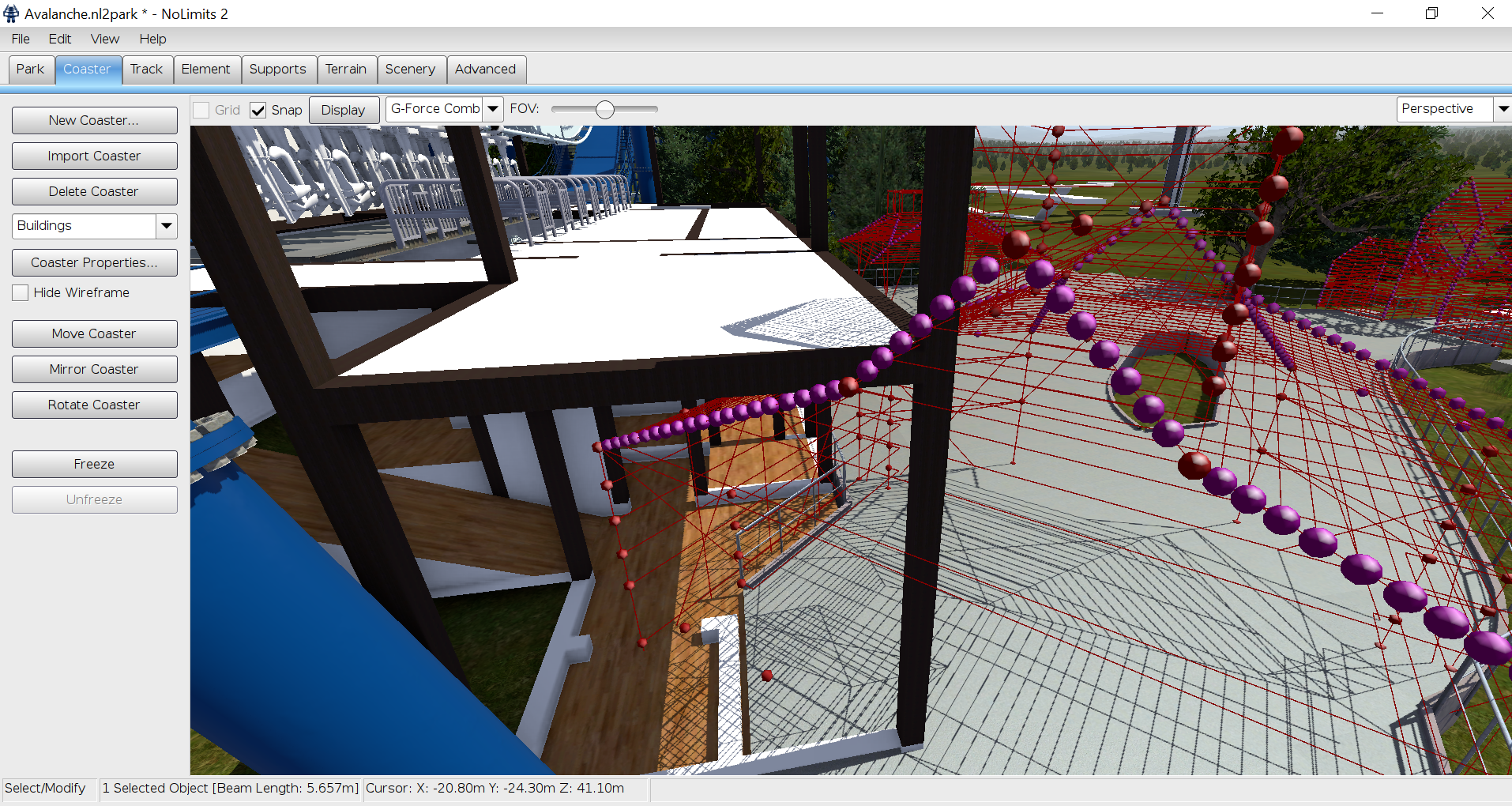Click the New Coaster... button
The height and width of the screenshot is (806, 1512).
[94, 120]
